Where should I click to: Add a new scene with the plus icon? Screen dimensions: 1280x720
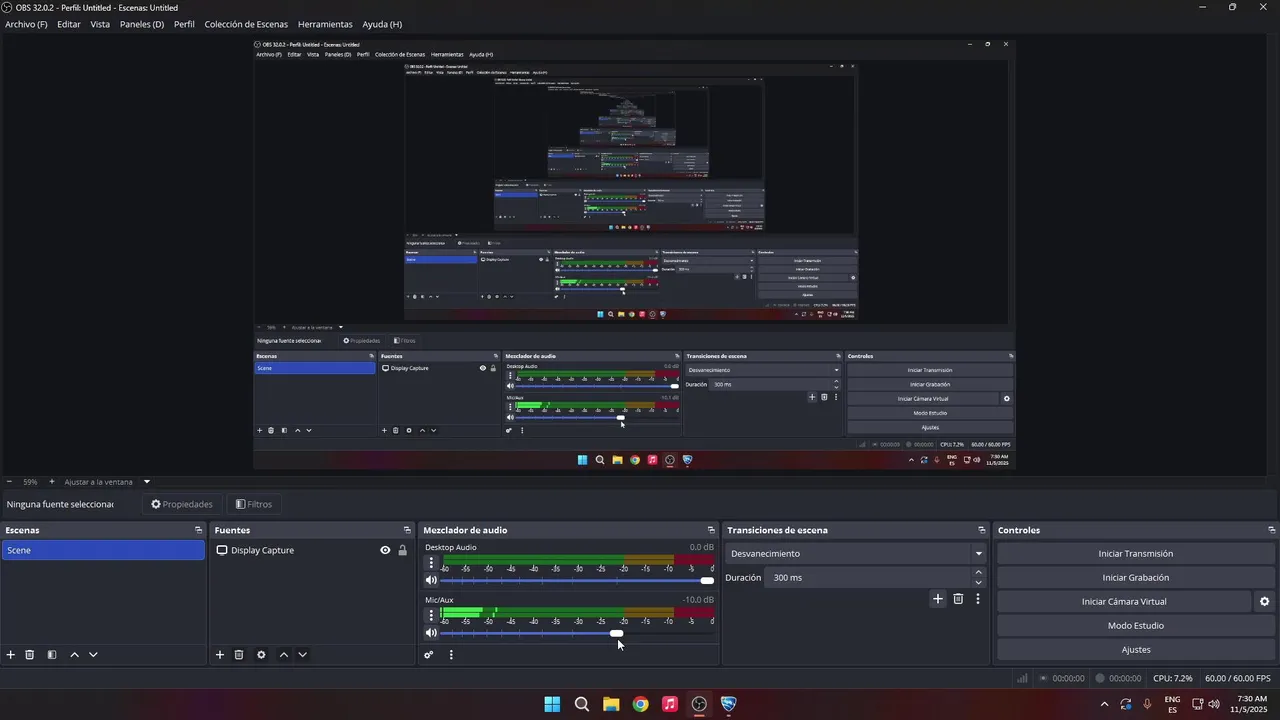[11, 655]
